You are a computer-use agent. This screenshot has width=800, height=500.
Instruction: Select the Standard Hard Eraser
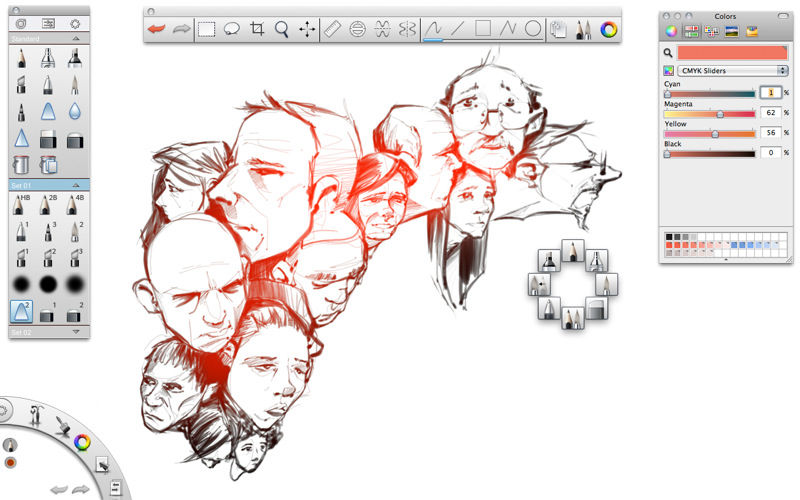[48, 139]
